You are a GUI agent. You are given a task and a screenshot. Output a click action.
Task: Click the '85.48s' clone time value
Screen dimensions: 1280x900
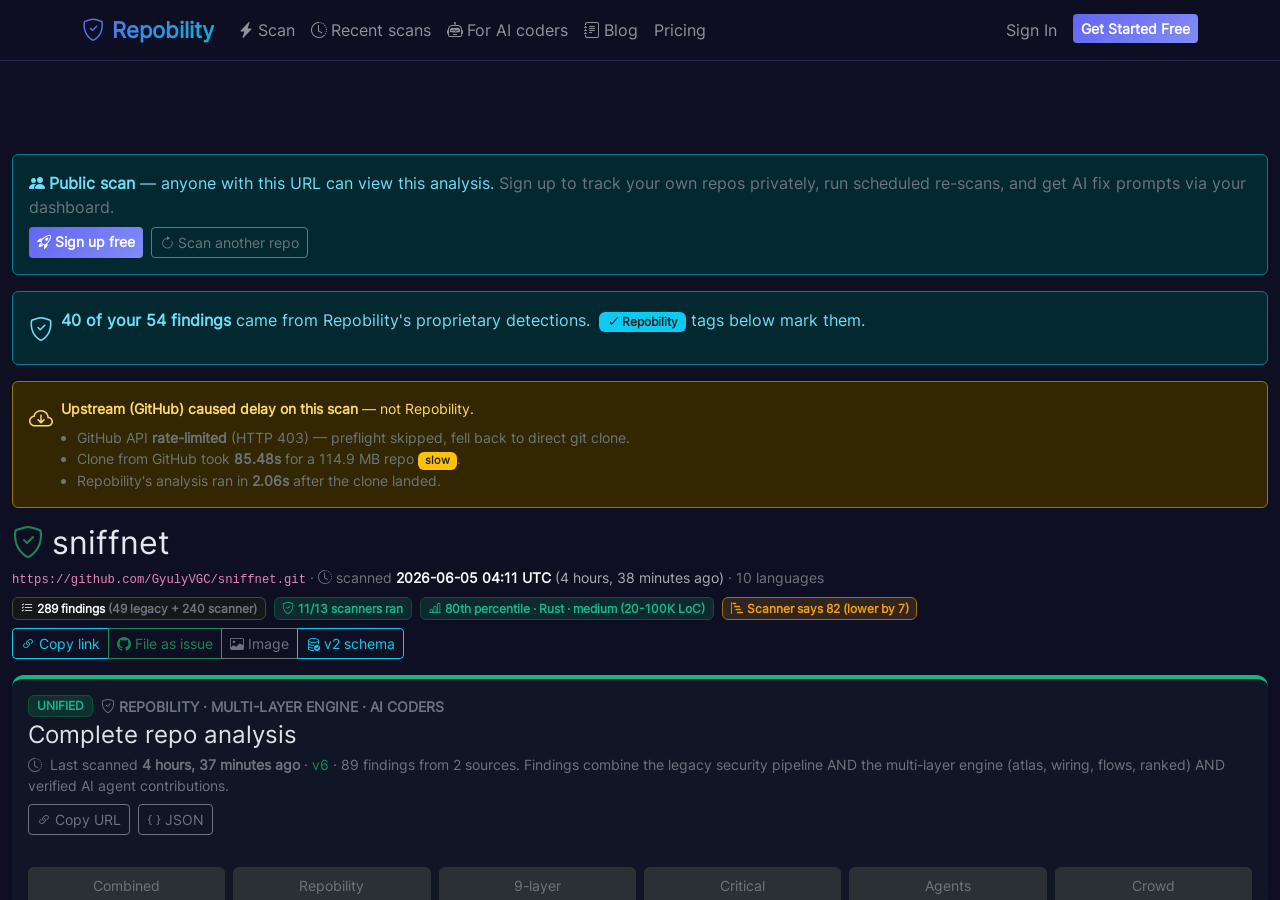pyautogui.click(x=258, y=459)
